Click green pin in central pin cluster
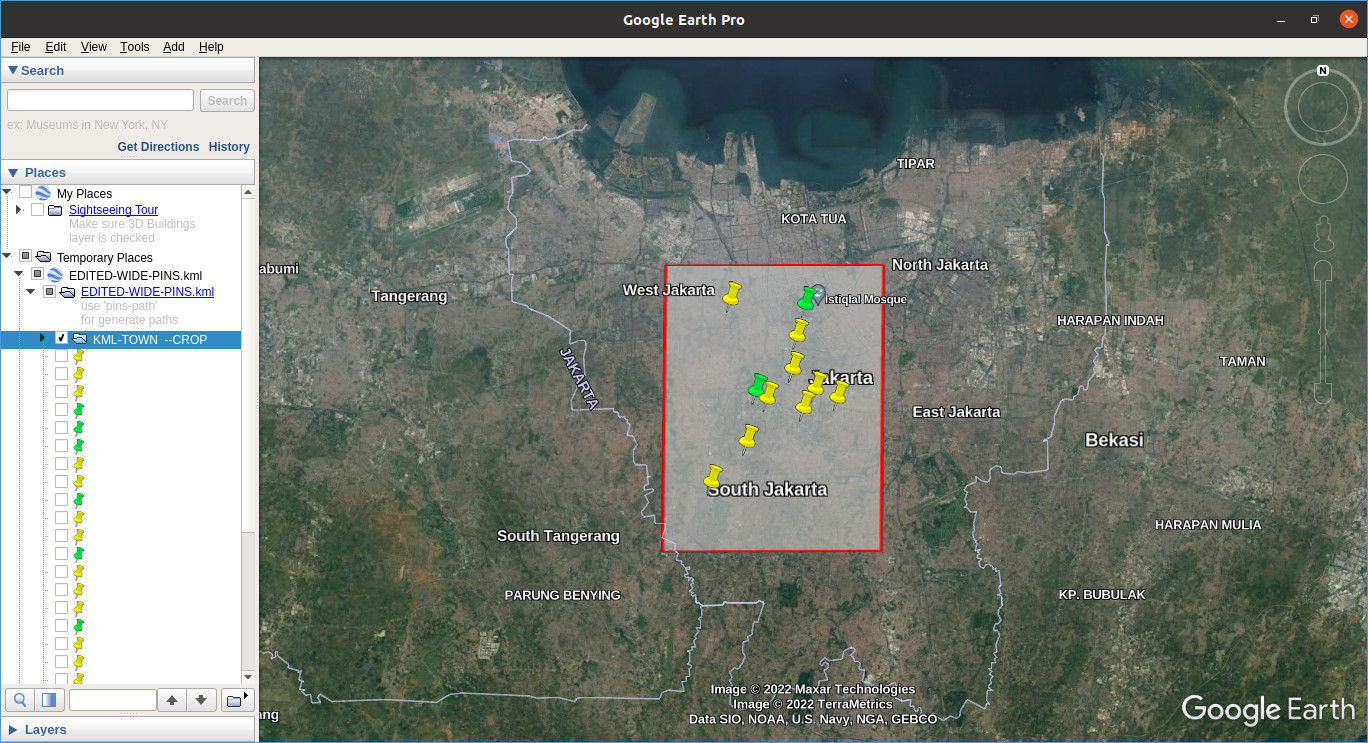 coord(757,385)
